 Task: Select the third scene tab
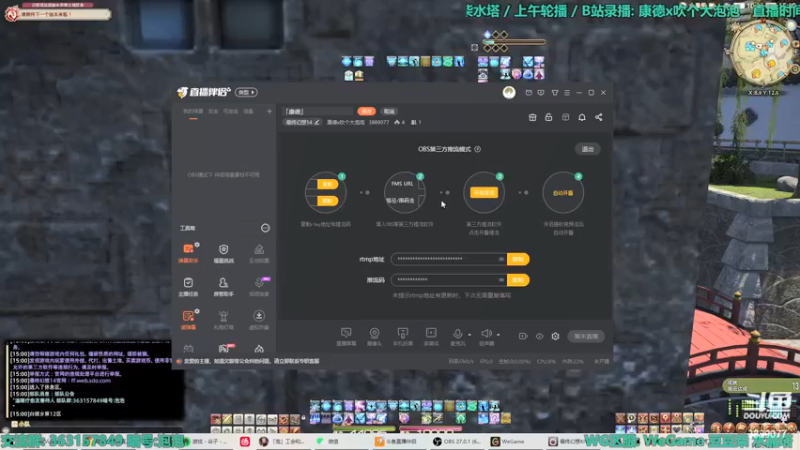(x=231, y=112)
